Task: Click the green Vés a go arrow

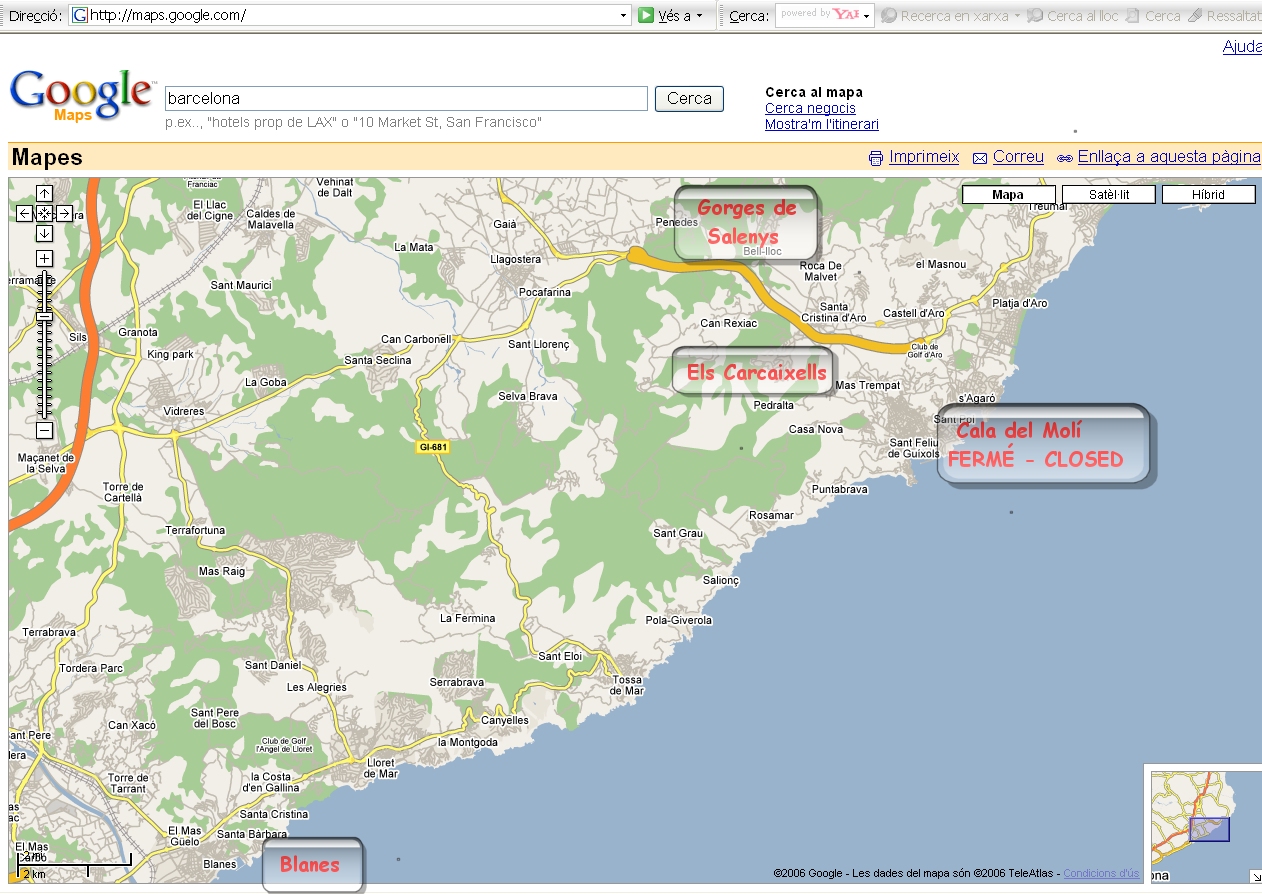Action: [646, 15]
